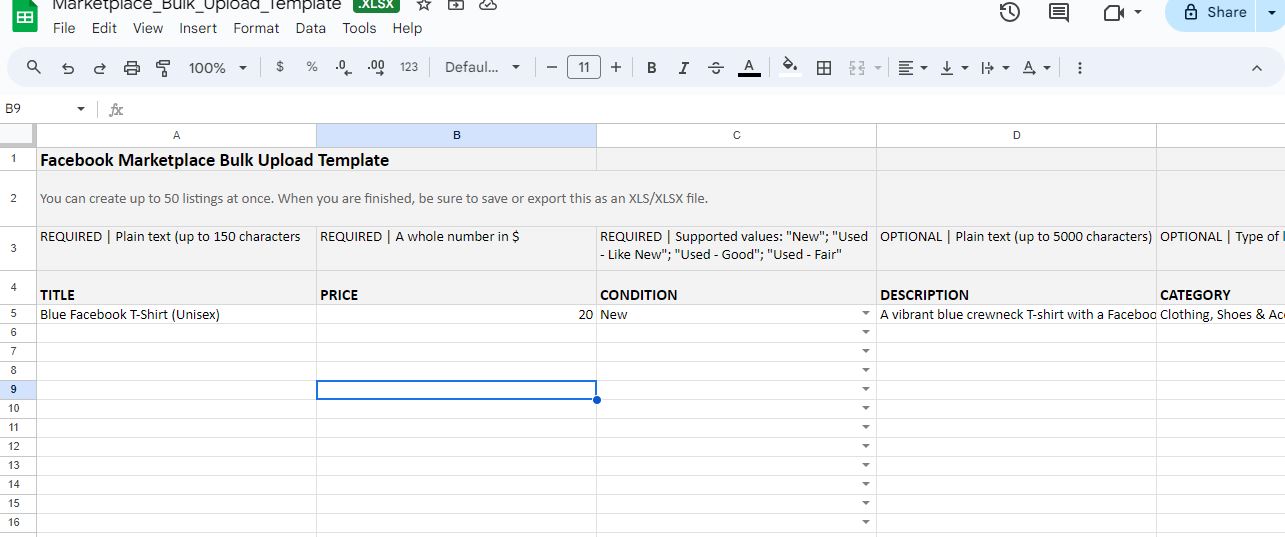Click the price cell containing 20
This screenshot has height=537, width=1285.
coord(457,314)
